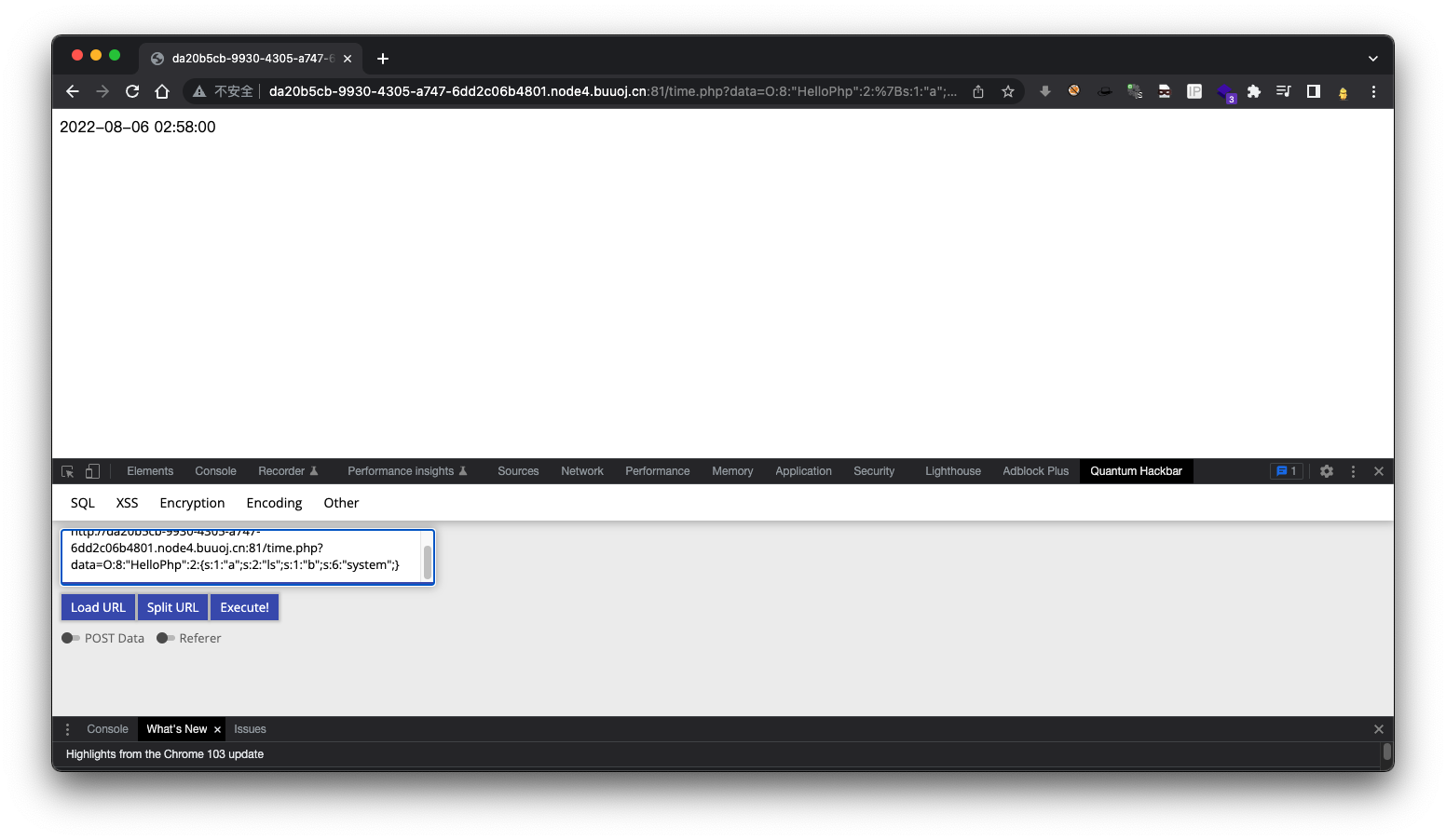Image resolution: width=1446 pixels, height=840 pixels.
Task: Switch to the Elements tab
Action: click(150, 471)
